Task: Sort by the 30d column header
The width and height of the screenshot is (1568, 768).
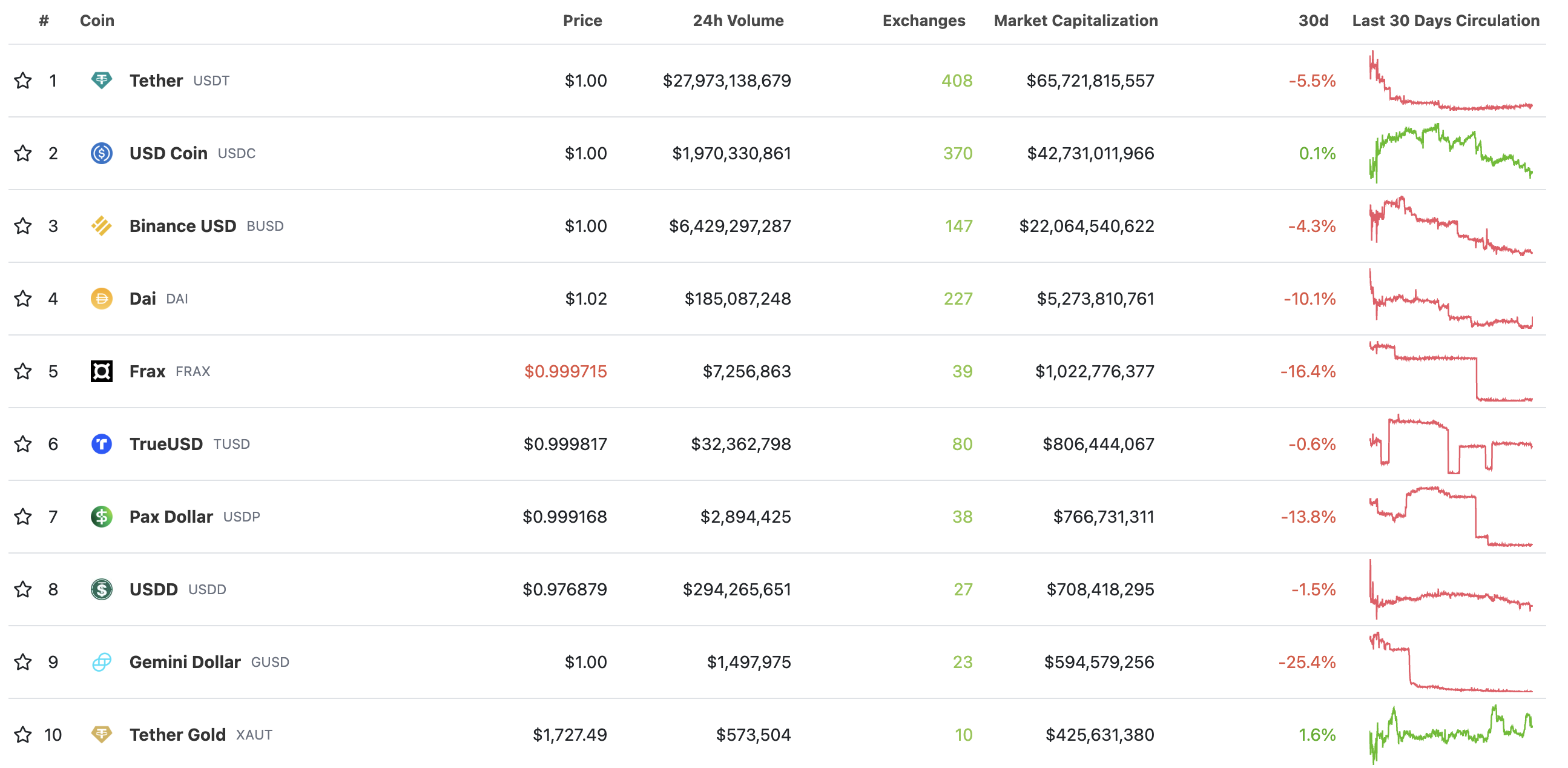Action: 1314,21
